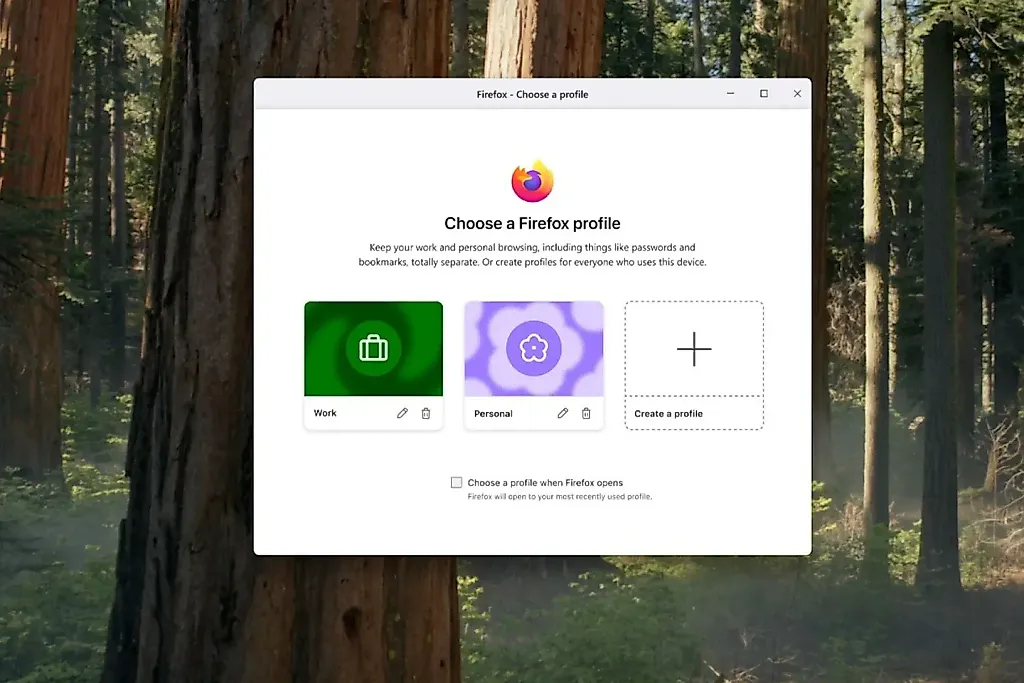Click the Choose a Firefox profile heading
This screenshot has height=683, width=1024.
tap(532, 223)
